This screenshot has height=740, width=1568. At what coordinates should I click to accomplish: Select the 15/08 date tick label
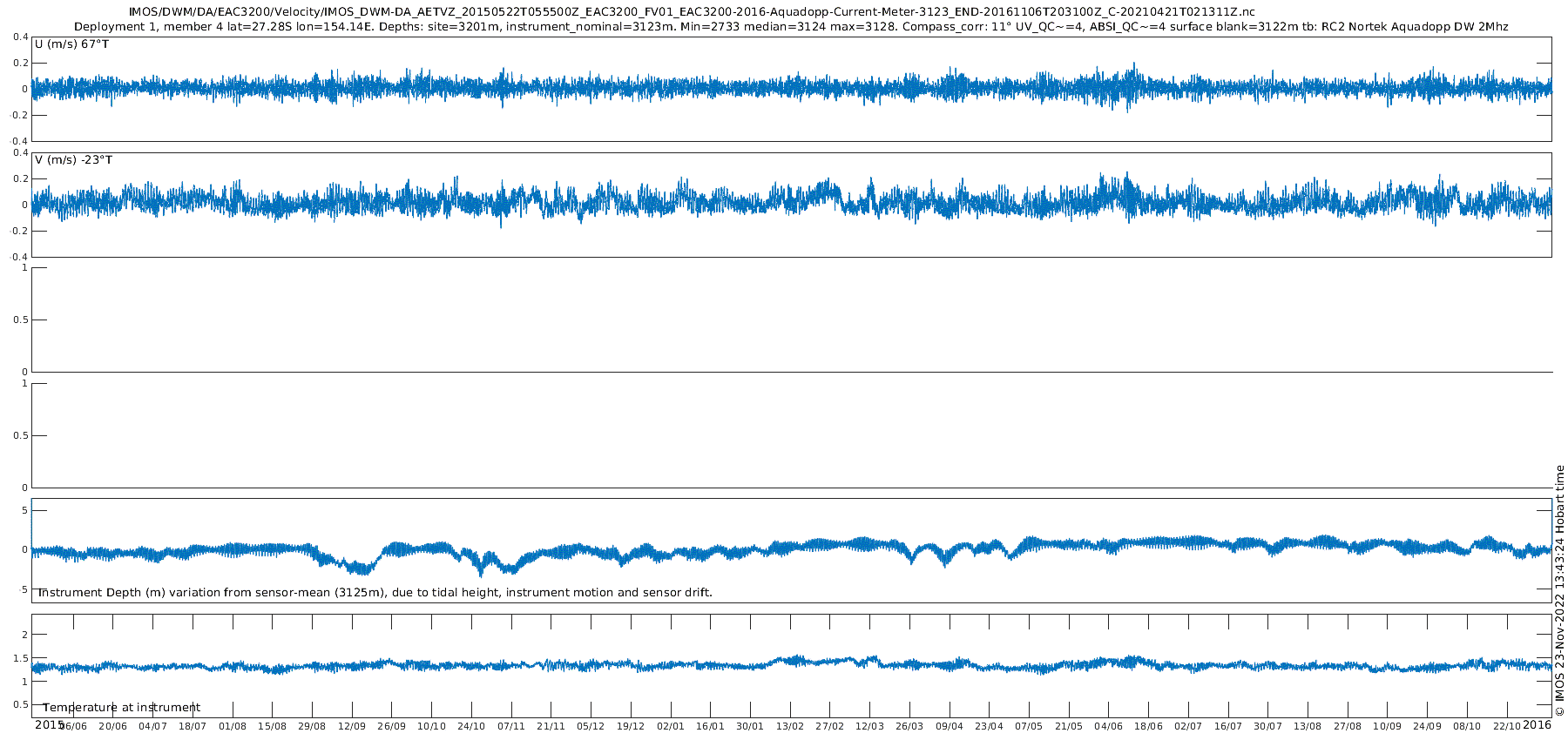[272, 726]
